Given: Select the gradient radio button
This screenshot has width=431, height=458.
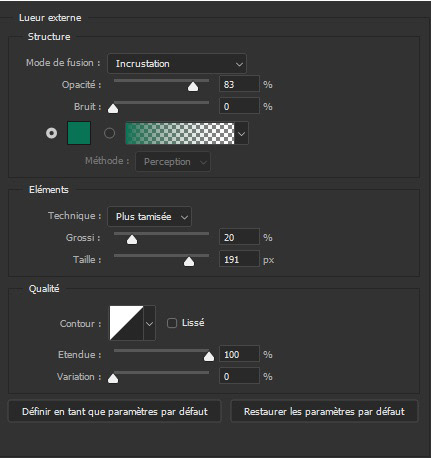Looking at the screenshot, I should [x=109, y=133].
